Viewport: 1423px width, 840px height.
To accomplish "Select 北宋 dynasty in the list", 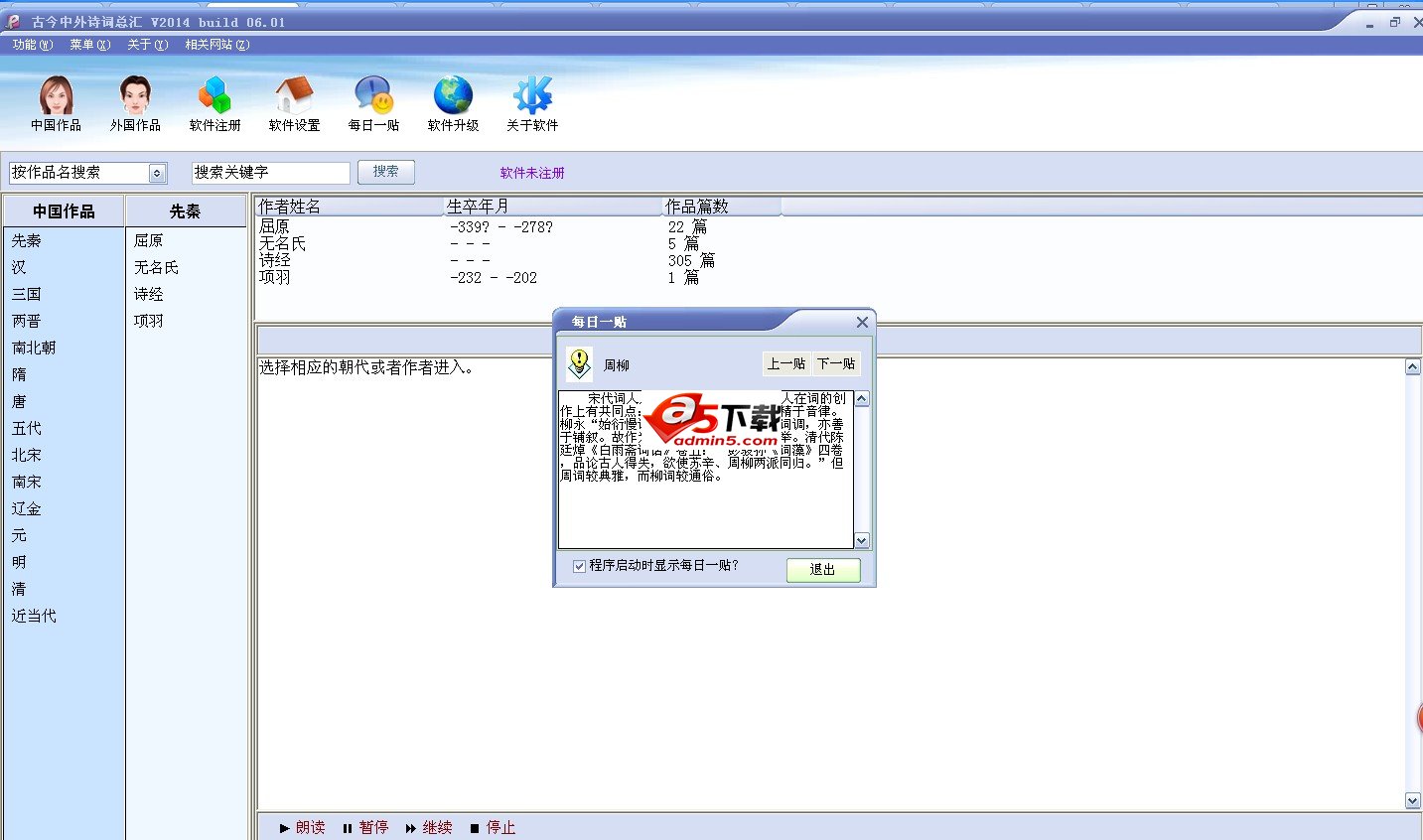I will (x=27, y=455).
